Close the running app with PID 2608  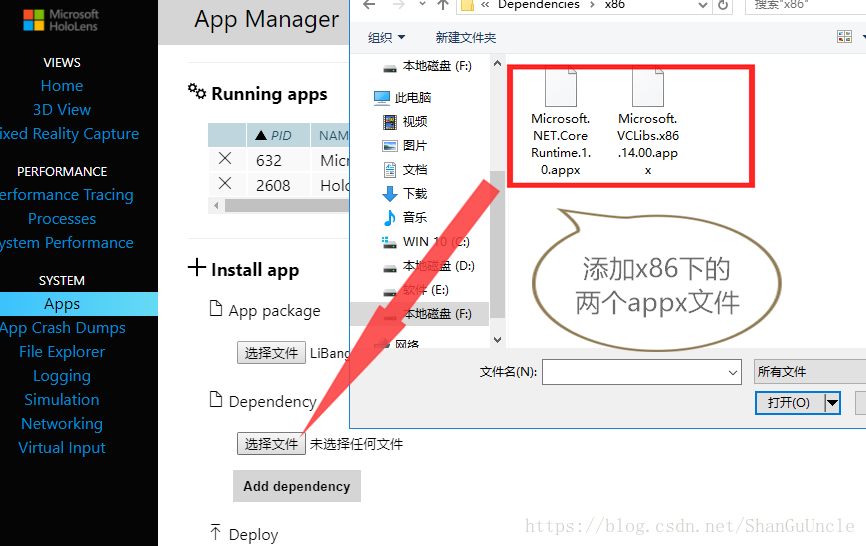pos(225,183)
